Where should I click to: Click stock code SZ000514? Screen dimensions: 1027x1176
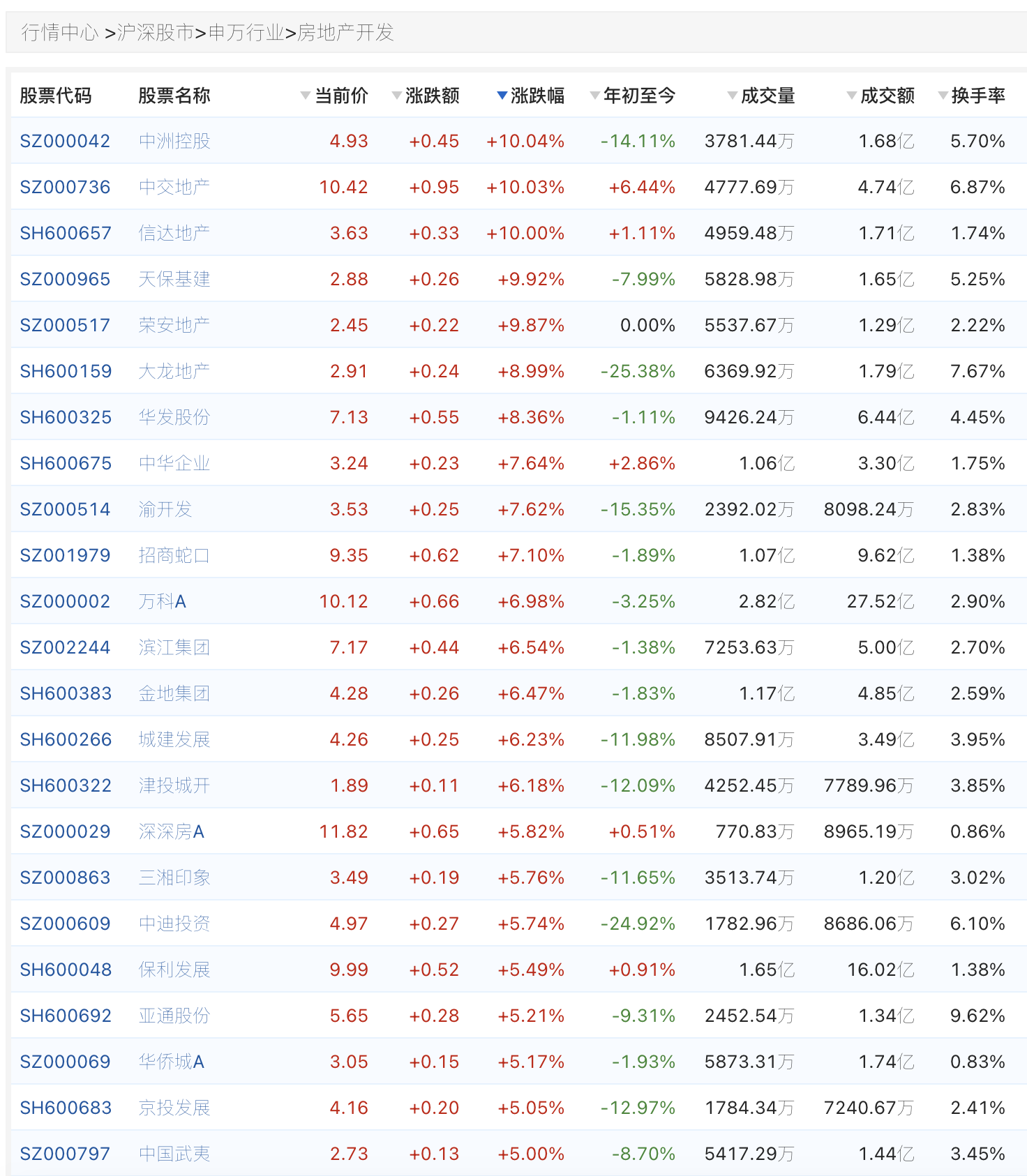(x=65, y=509)
